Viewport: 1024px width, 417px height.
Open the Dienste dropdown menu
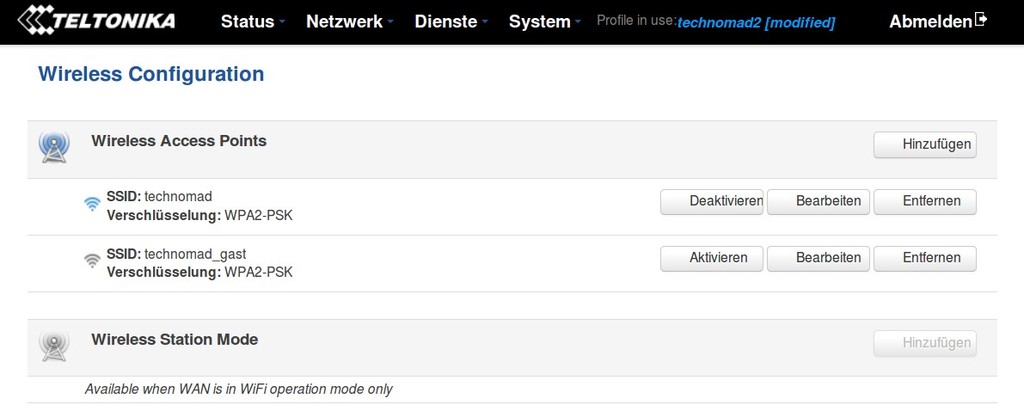451,22
